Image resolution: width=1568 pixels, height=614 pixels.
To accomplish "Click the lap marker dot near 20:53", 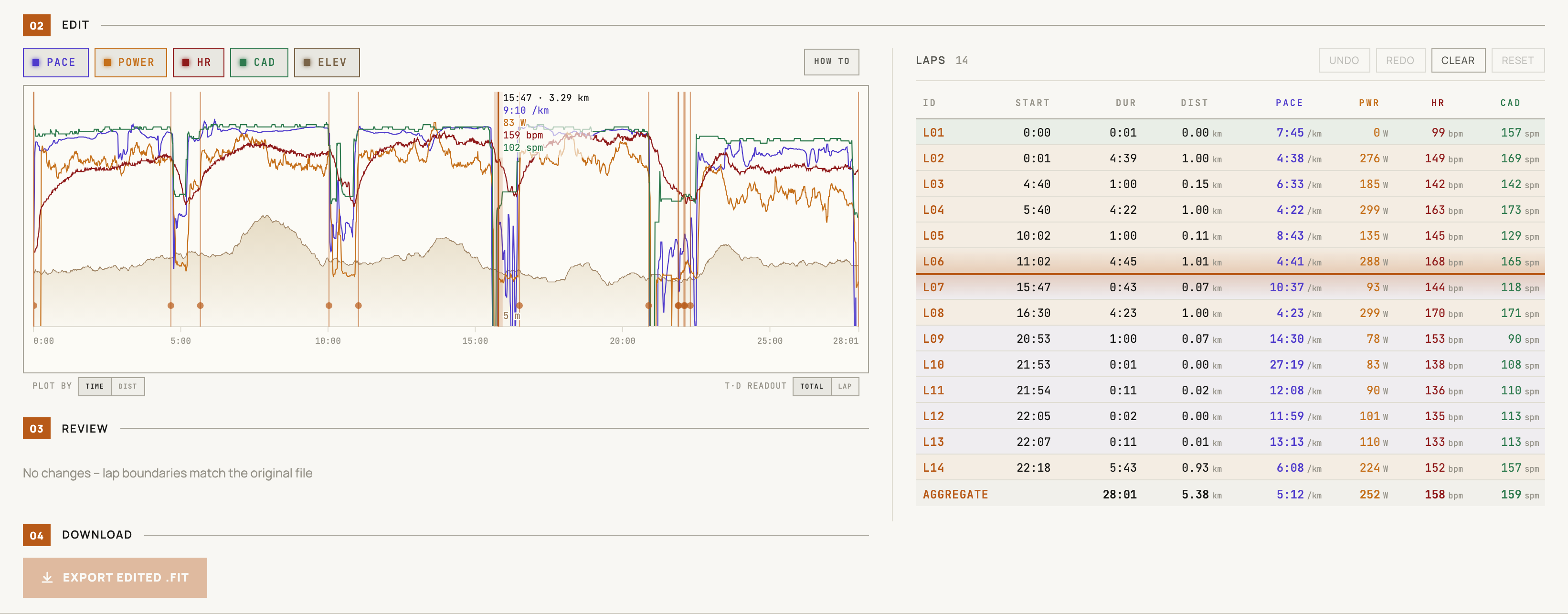I will pyautogui.click(x=648, y=306).
